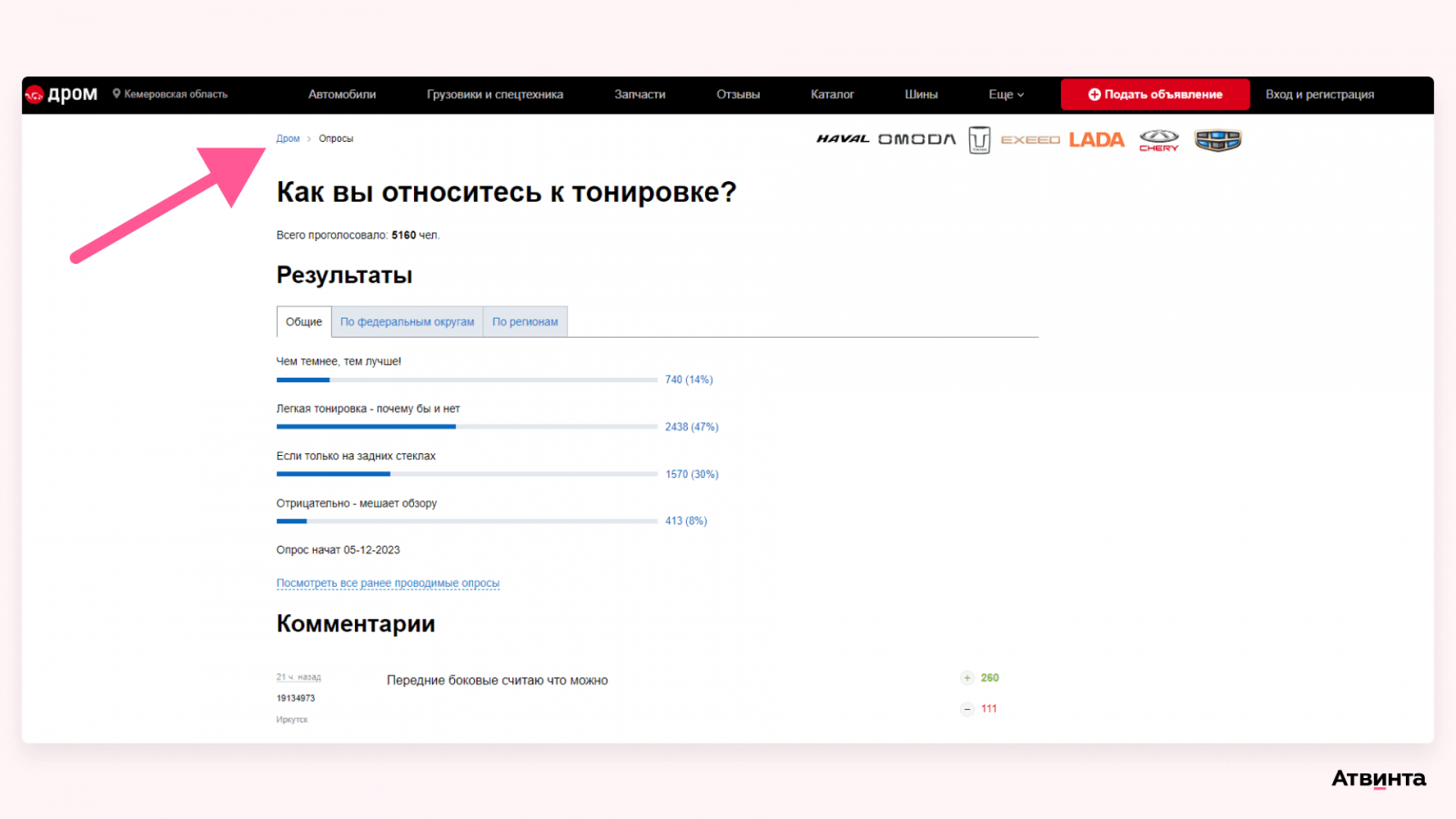This screenshot has height=819, width=1456.
Task: Click the Легкая тонировка result bar
Action: pyautogui.click(x=467, y=427)
